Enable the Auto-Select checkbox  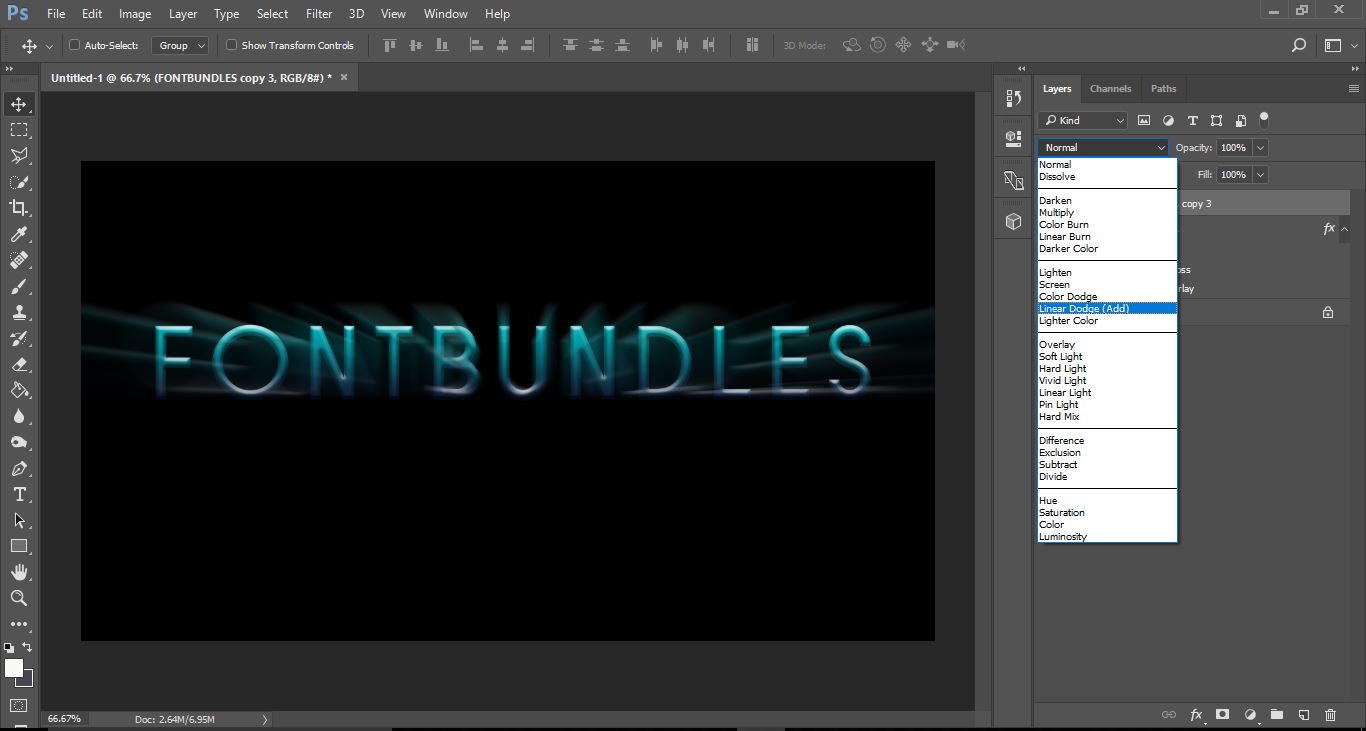pos(74,45)
